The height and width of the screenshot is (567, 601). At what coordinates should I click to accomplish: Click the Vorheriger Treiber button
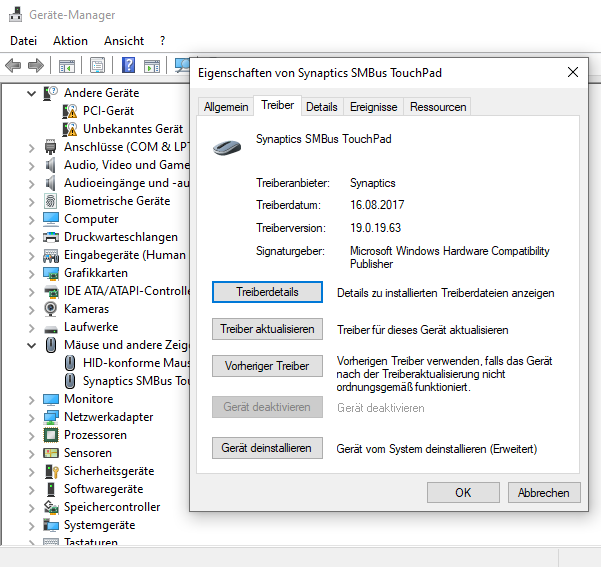pyautogui.click(x=267, y=366)
